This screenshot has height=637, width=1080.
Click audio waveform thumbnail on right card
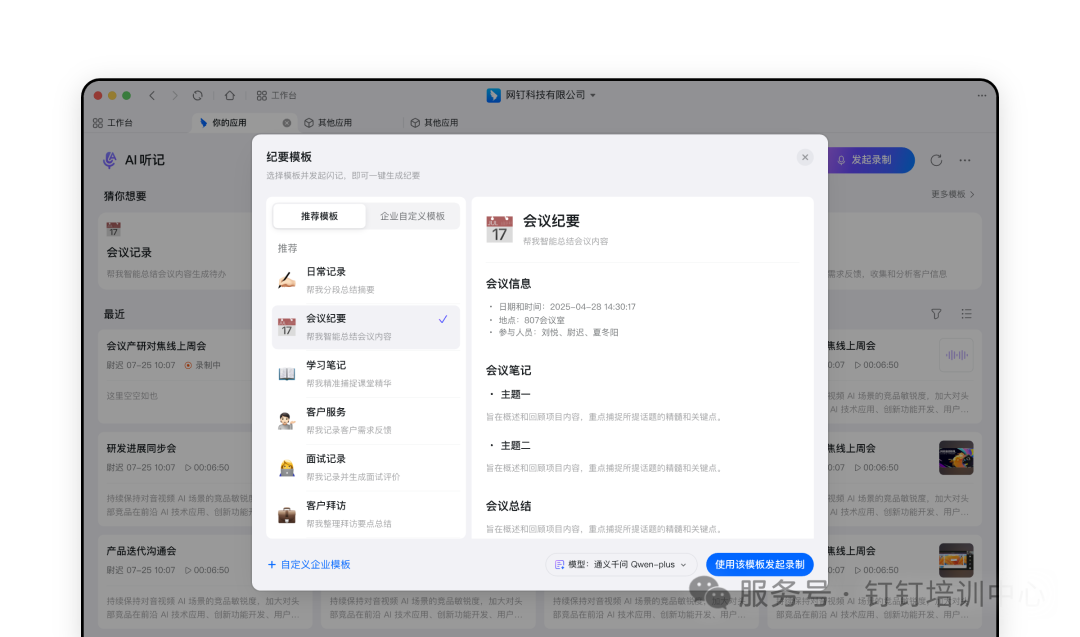(x=956, y=355)
